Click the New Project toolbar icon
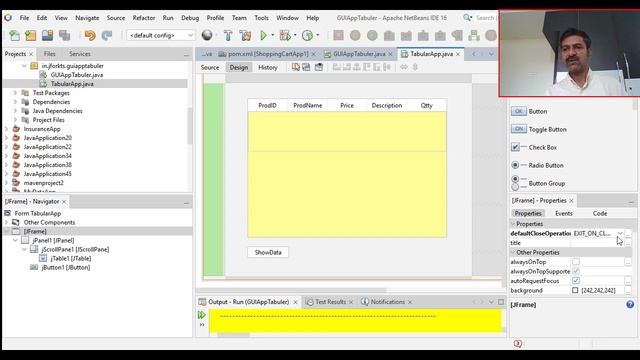The height and width of the screenshot is (360, 640). coord(31,36)
